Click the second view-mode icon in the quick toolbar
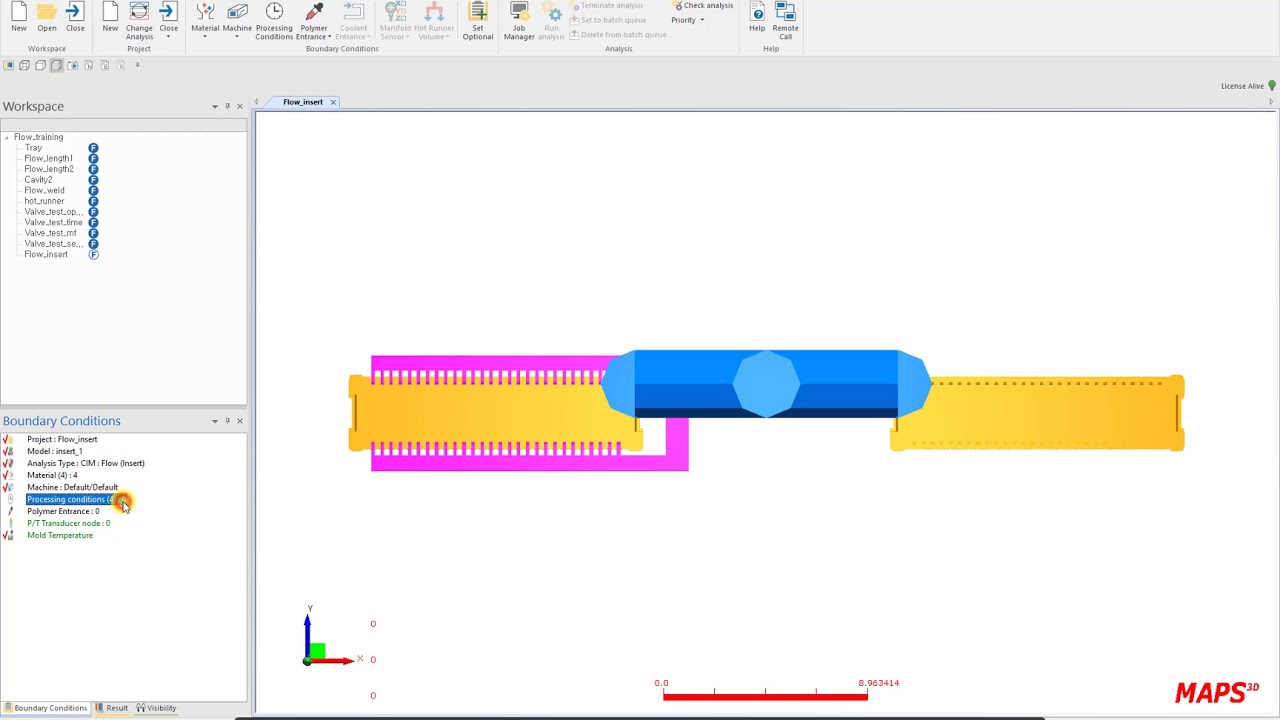Image resolution: width=1280 pixels, height=720 pixels. [24, 65]
